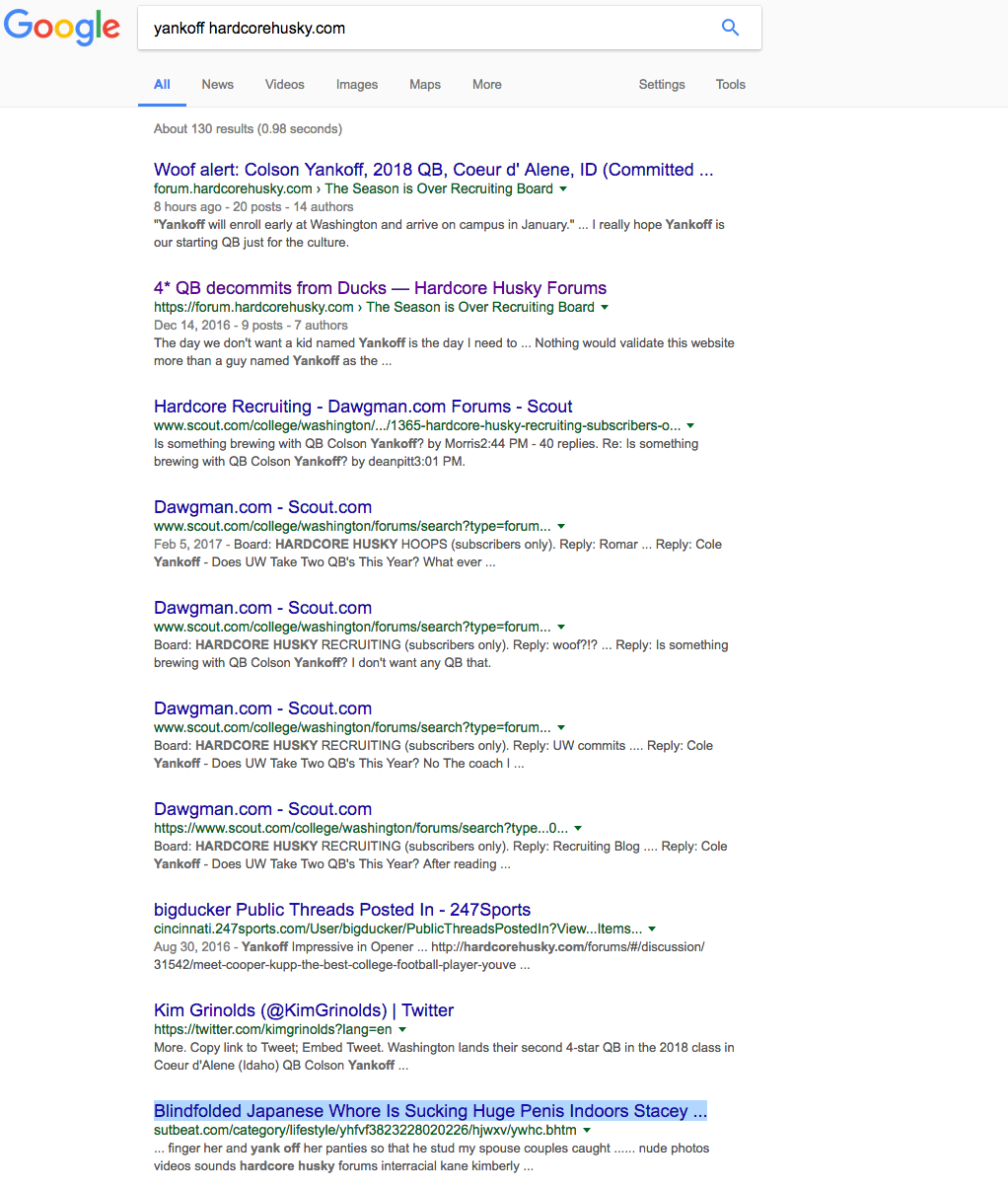Select the All results tab
This screenshot has width=1008, height=1190.
pyautogui.click(x=162, y=85)
